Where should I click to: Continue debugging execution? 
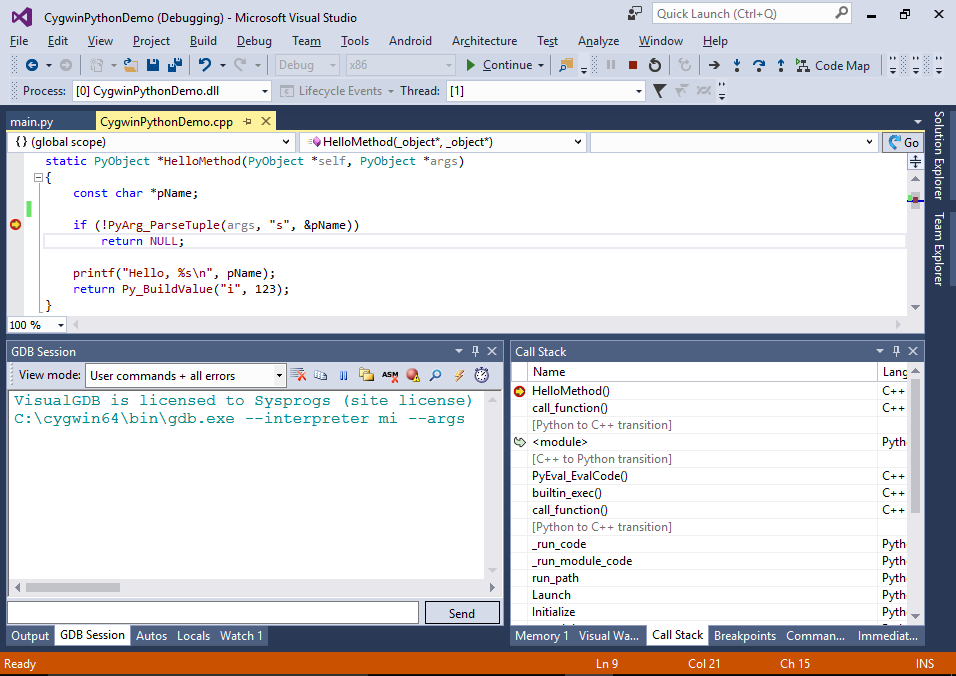coord(499,65)
